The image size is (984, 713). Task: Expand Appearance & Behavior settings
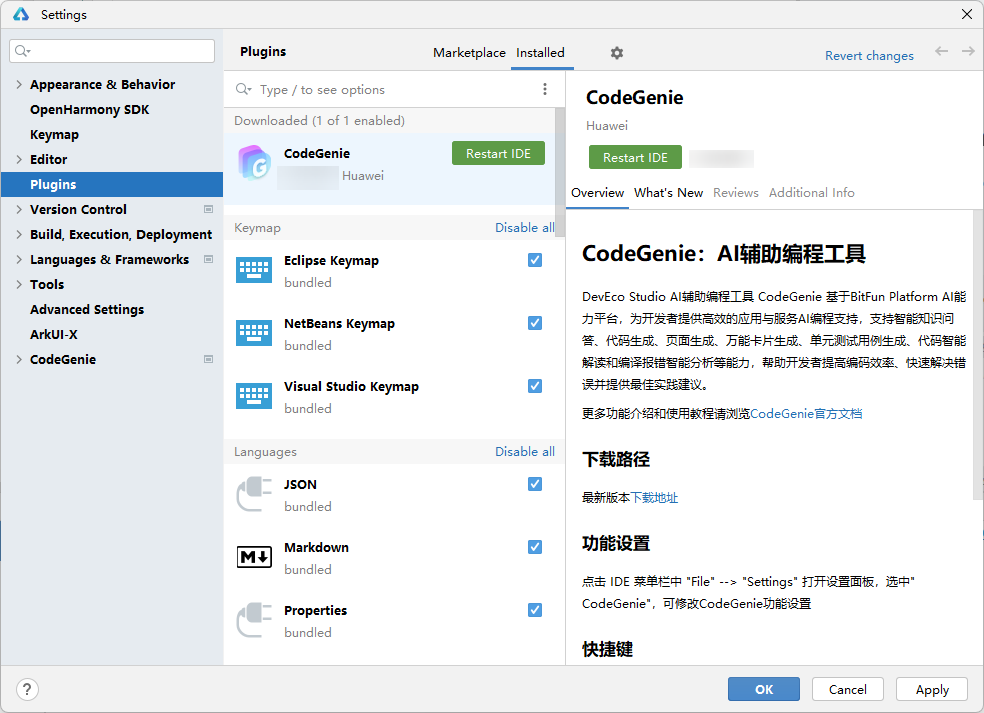(19, 84)
